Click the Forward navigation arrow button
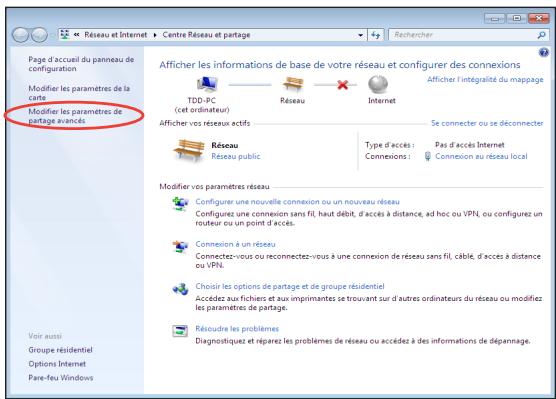The width and height of the screenshot is (556, 399). [39, 35]
